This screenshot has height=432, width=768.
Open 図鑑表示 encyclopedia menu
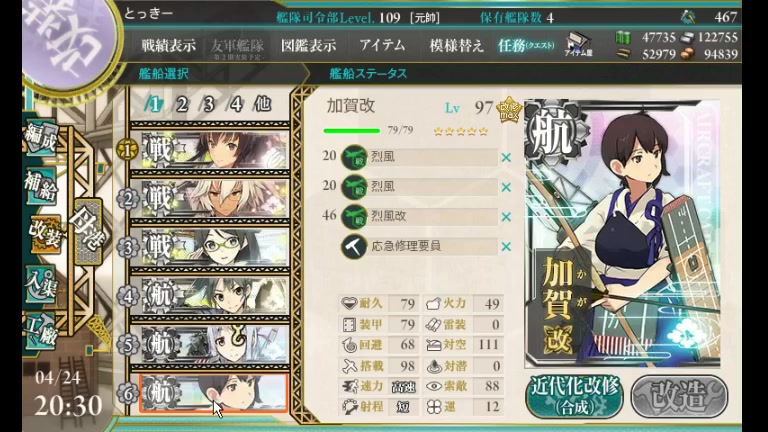[x=309, y=46]
